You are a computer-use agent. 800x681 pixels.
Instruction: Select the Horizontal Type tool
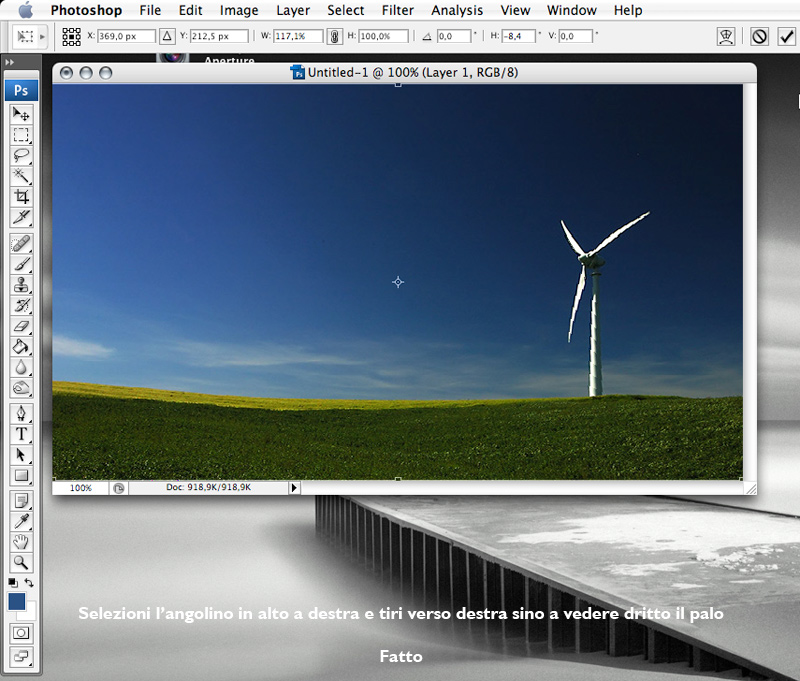click(21, 434)
